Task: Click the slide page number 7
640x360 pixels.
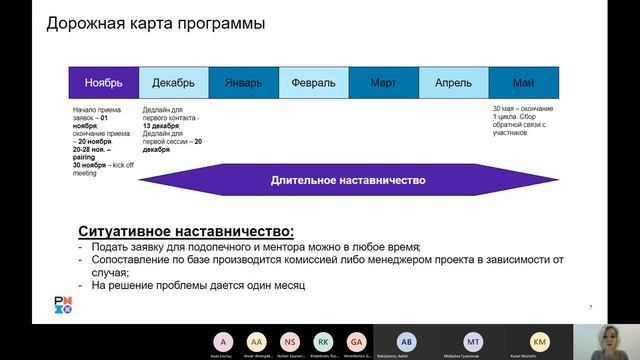Action: pos(591,307)
